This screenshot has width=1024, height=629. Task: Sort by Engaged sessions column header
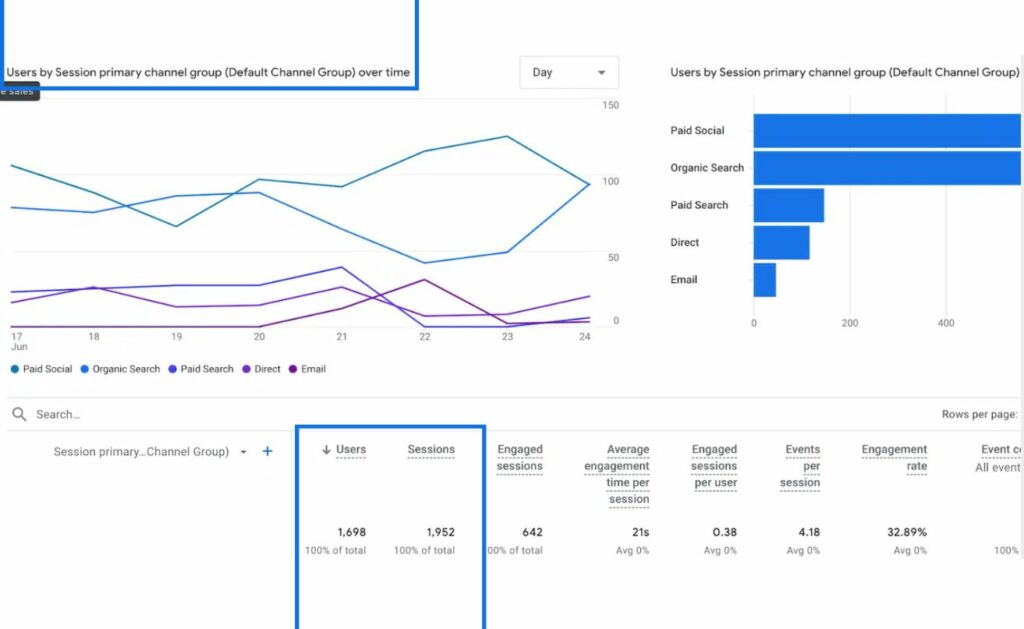(520, 457)
